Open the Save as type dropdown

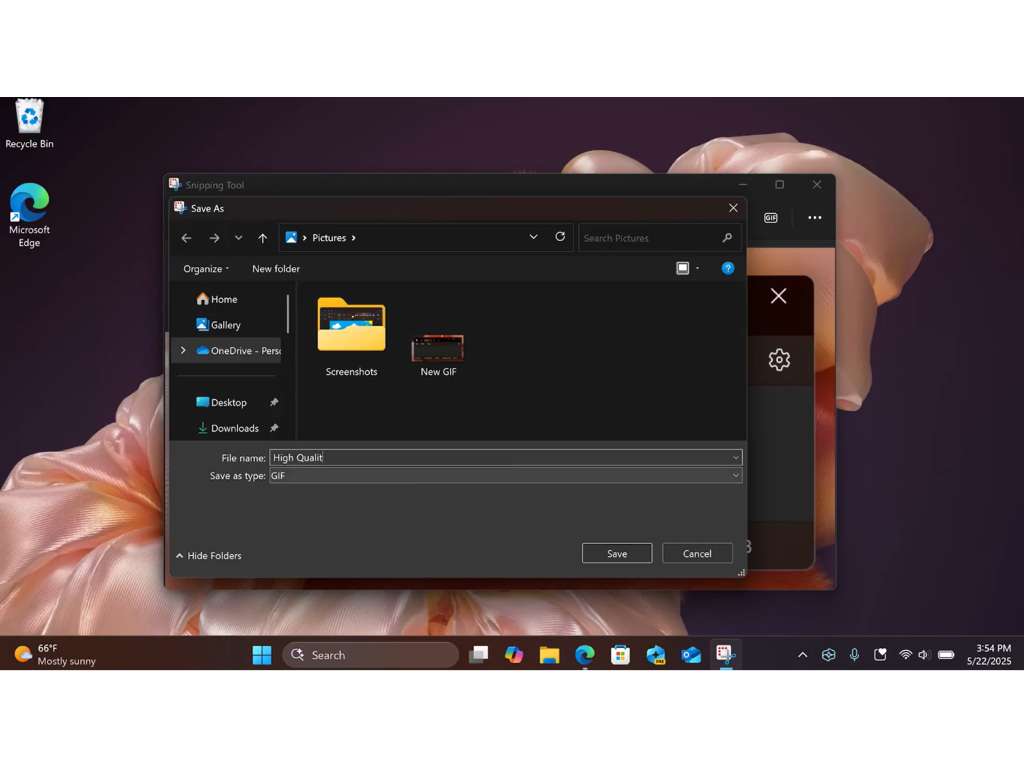pos(736,475)
